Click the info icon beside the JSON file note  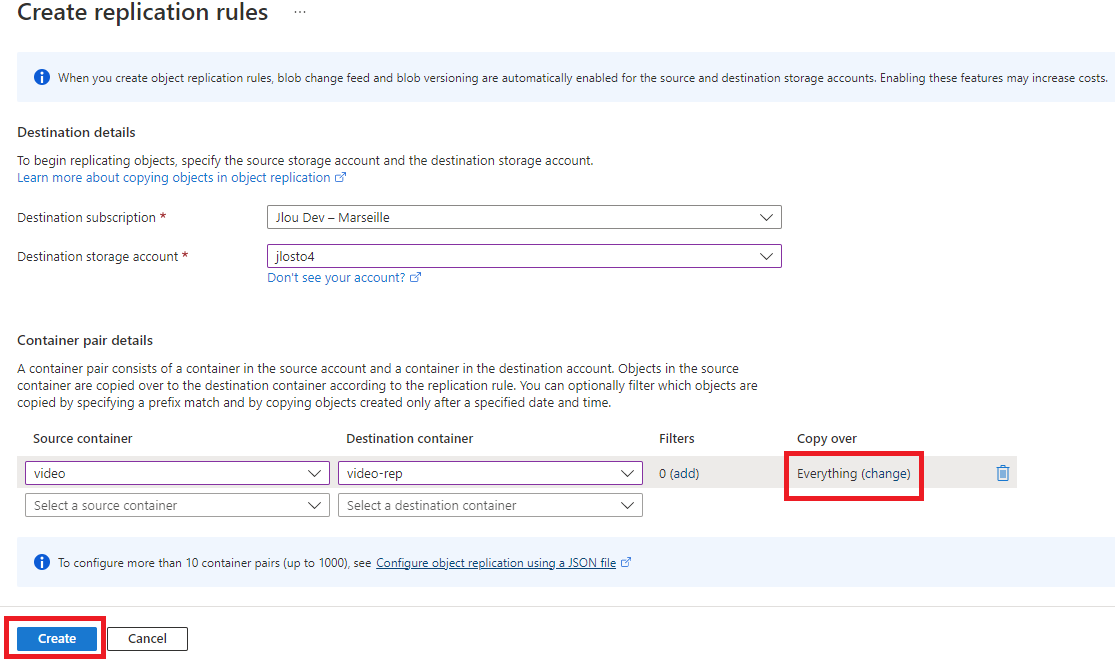42,562
